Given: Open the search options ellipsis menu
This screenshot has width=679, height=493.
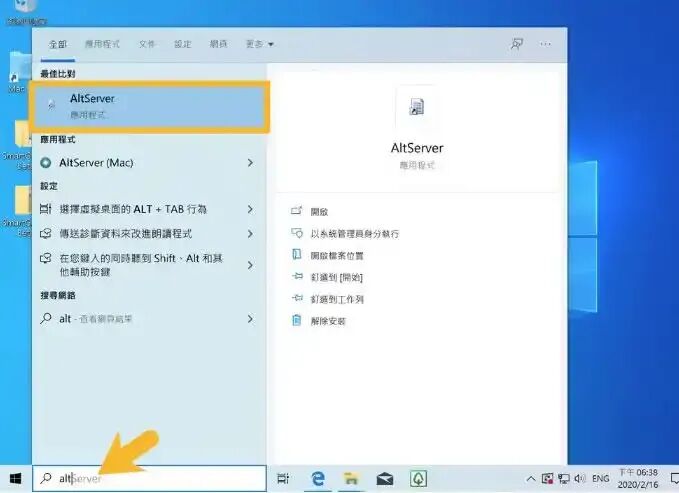Looking at the screenshot, I should [x=545, y=44].
